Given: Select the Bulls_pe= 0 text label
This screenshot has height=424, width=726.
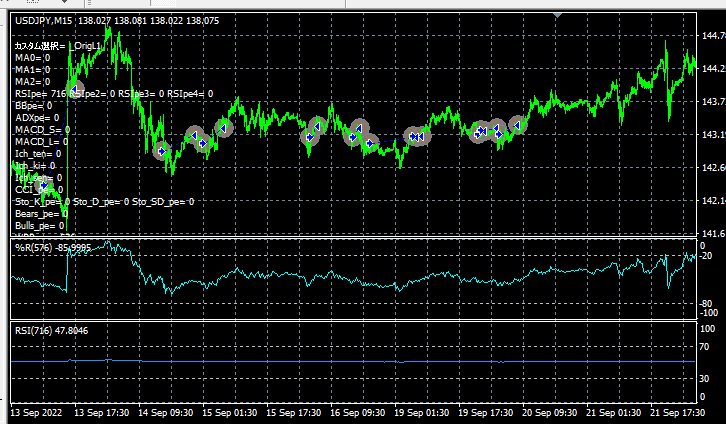Looking at the screenshot, I should [x=40, y=226].
